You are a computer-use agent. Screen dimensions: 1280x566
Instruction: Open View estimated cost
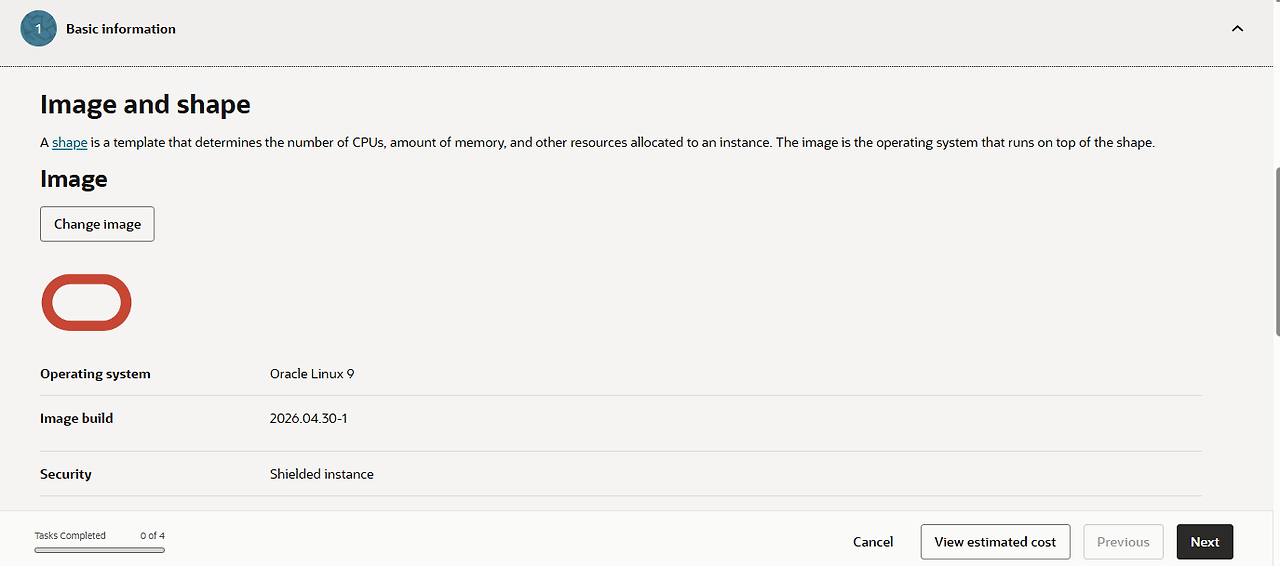click(995, 542)
